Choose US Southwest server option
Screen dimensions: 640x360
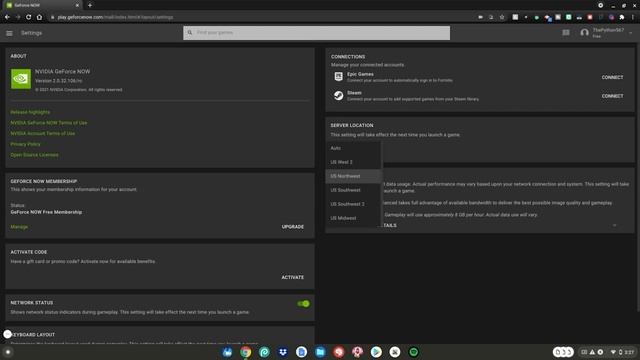pyautogui.click(x=354, y=190)
